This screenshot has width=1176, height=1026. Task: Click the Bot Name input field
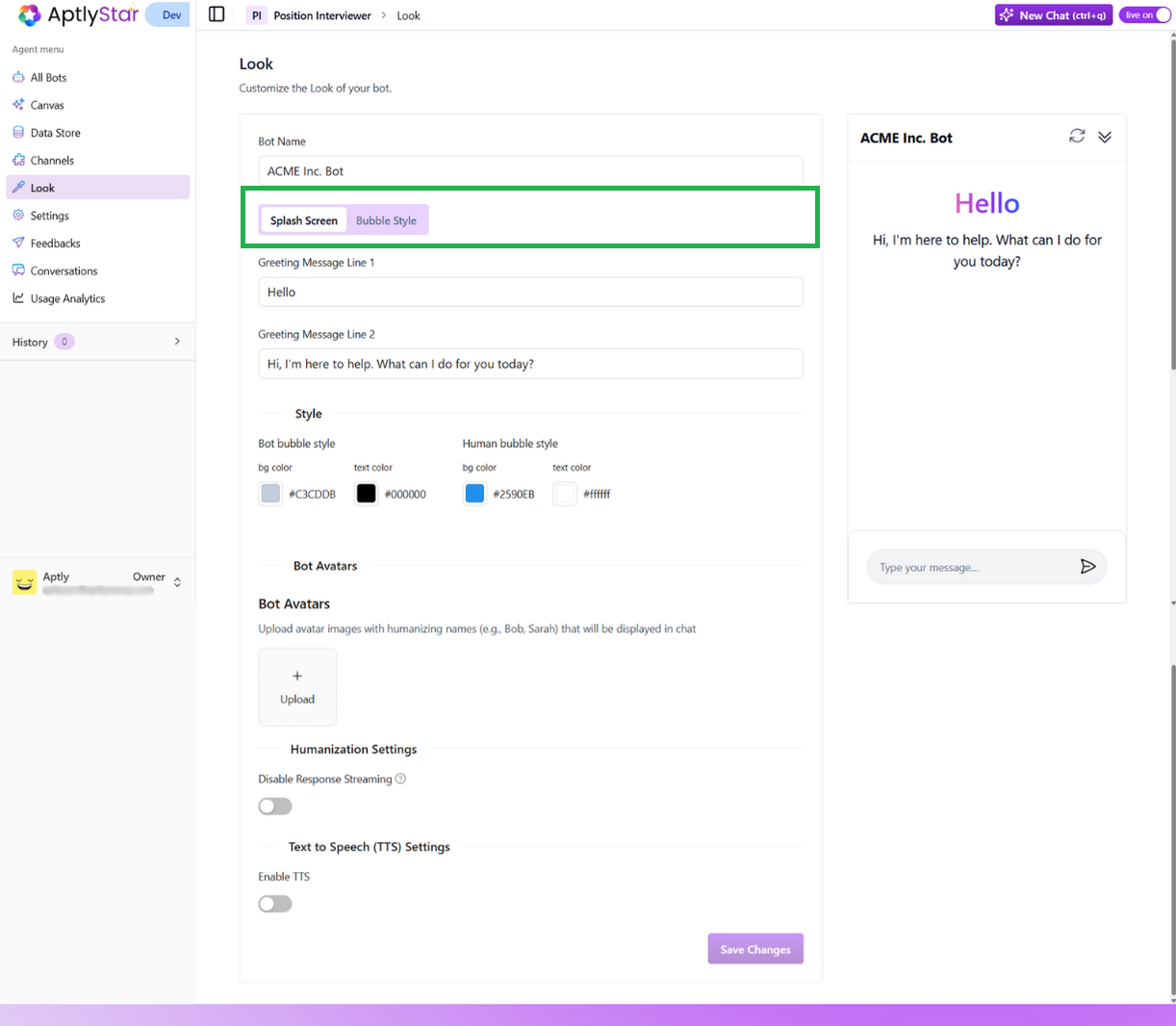coord(530,171)
